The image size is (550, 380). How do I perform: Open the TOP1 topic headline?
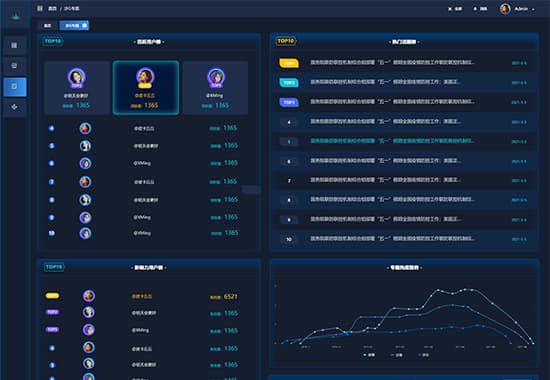393,63
